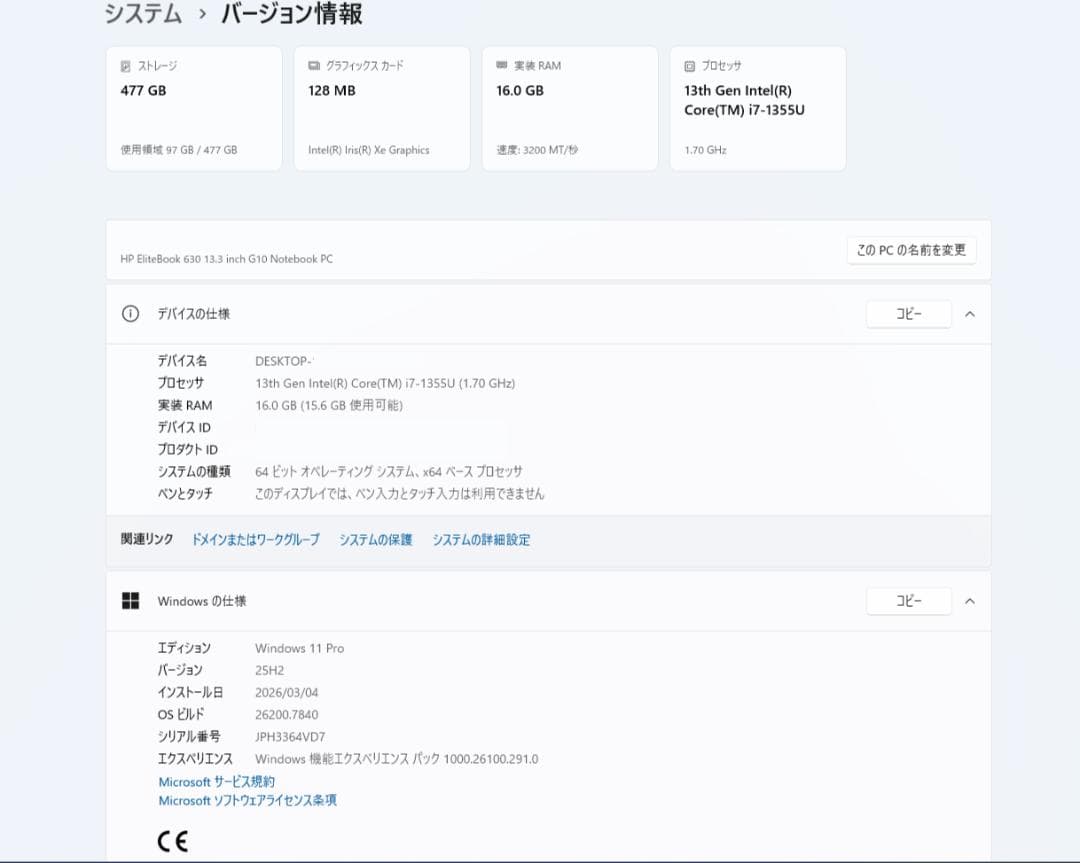
Task: Select install date 2026/03/04
Action: (287, 692)
